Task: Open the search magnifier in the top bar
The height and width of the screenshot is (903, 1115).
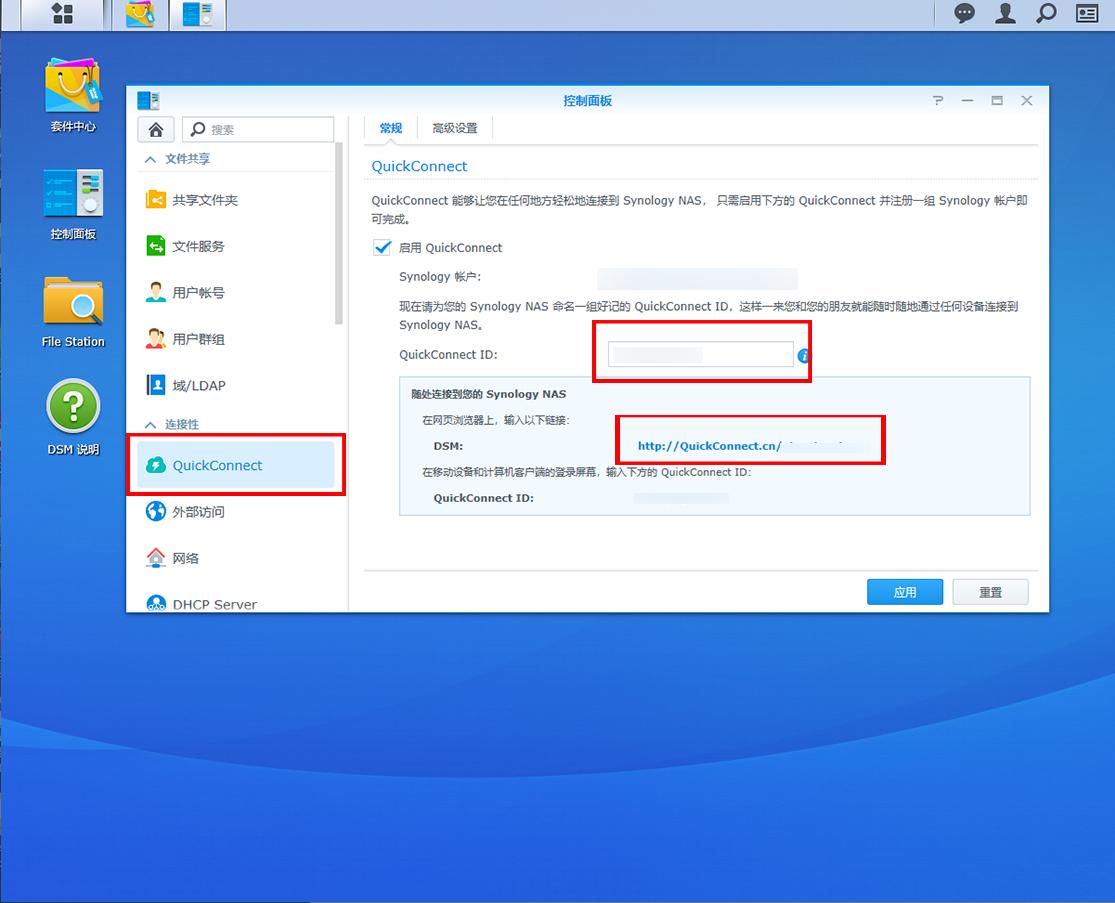Action: [x=1046, y=14]
